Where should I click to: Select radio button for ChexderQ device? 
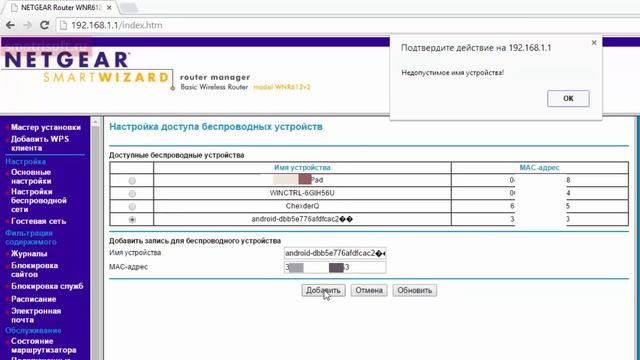(x=132, y=207)
